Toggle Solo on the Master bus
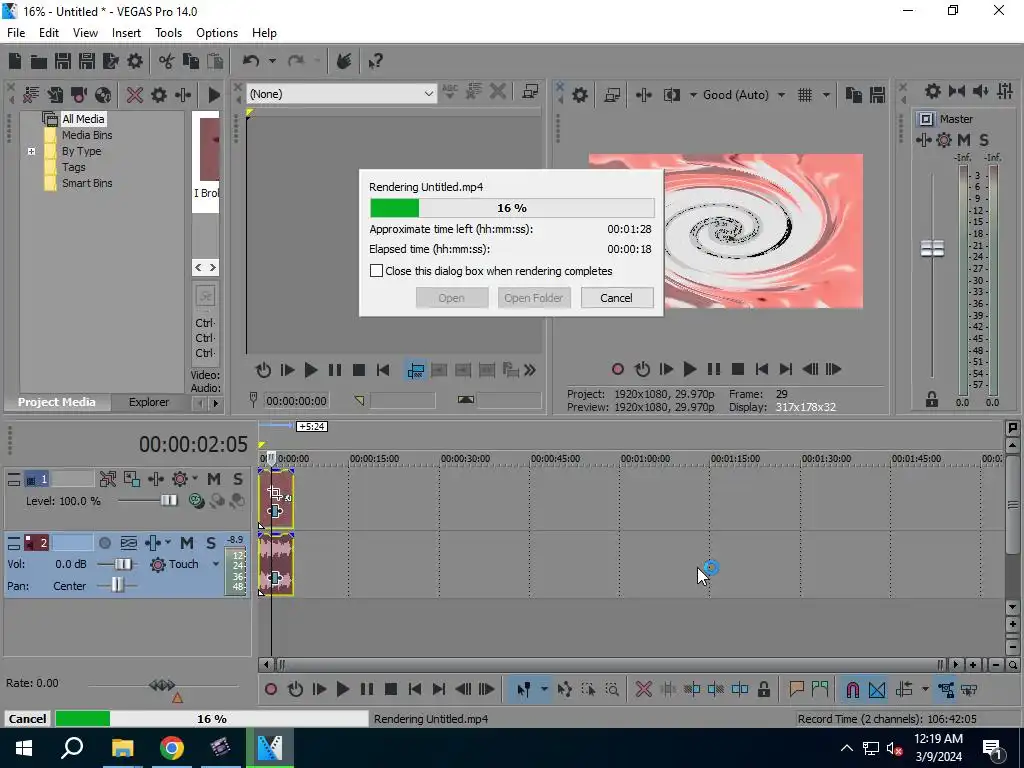1024x768 pixels. pyautogui.click(x=984, y=140)
